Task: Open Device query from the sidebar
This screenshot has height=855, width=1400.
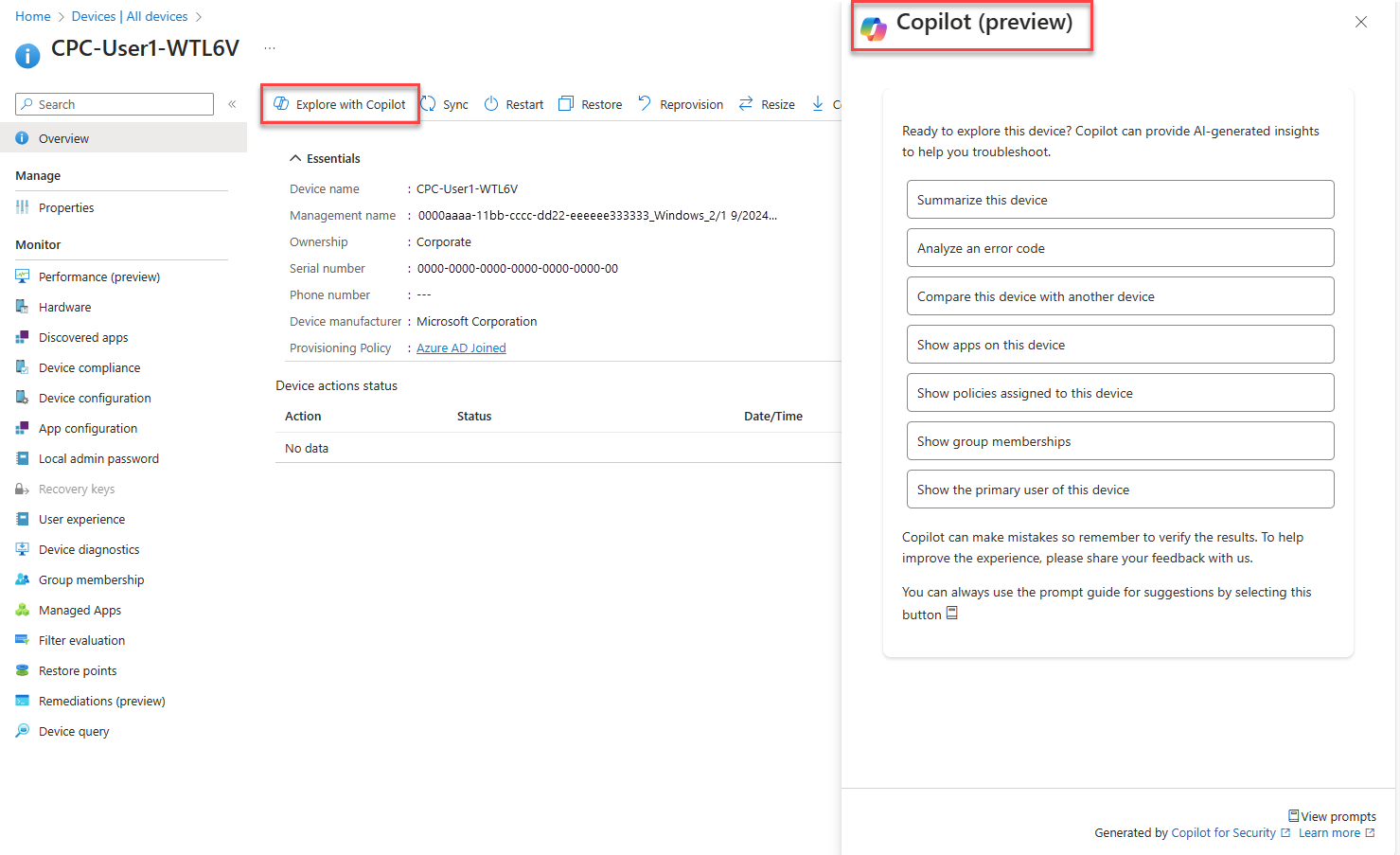Action: click(74, 731)
